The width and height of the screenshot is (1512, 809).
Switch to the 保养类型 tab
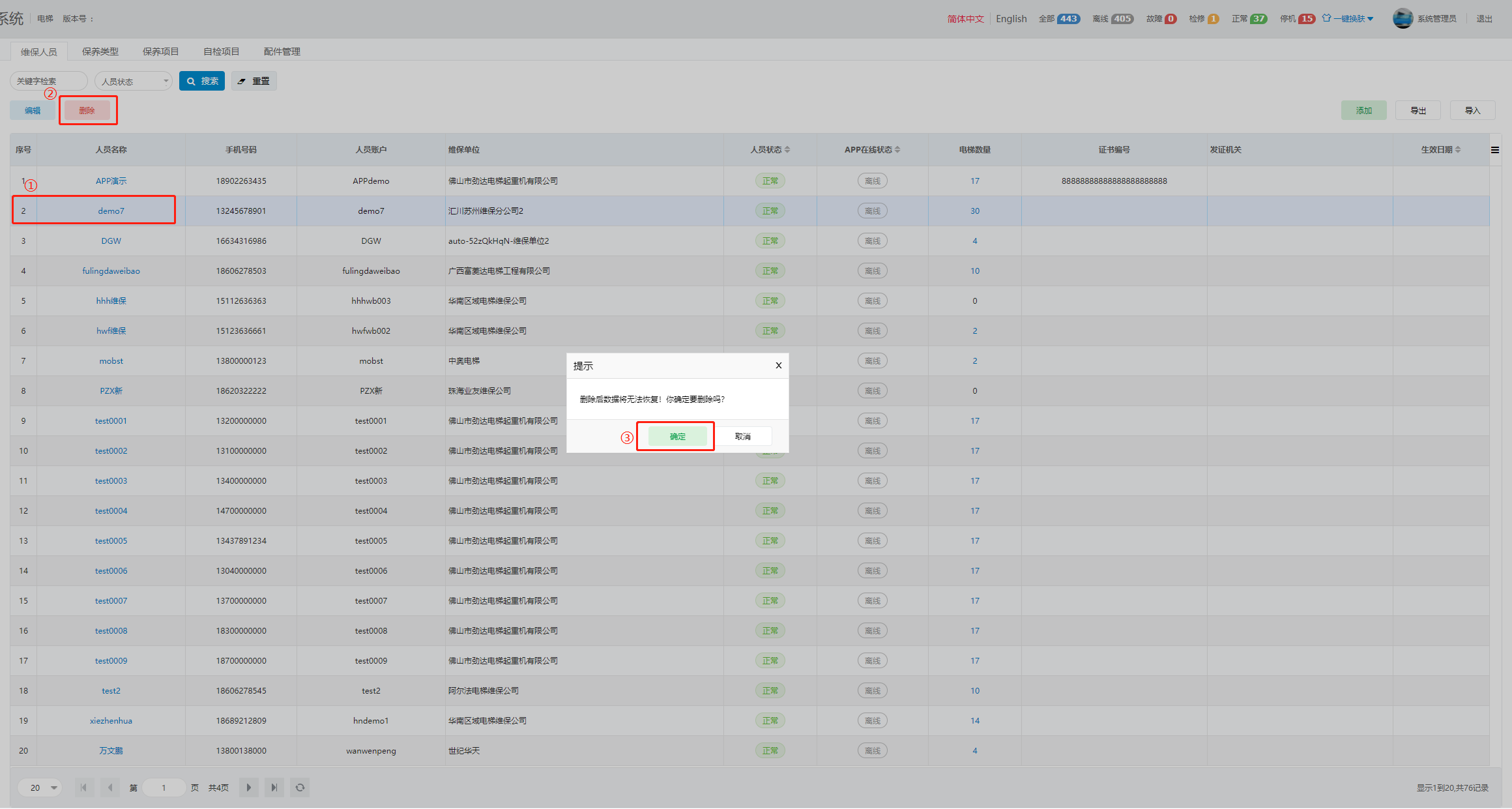(100, 51)
